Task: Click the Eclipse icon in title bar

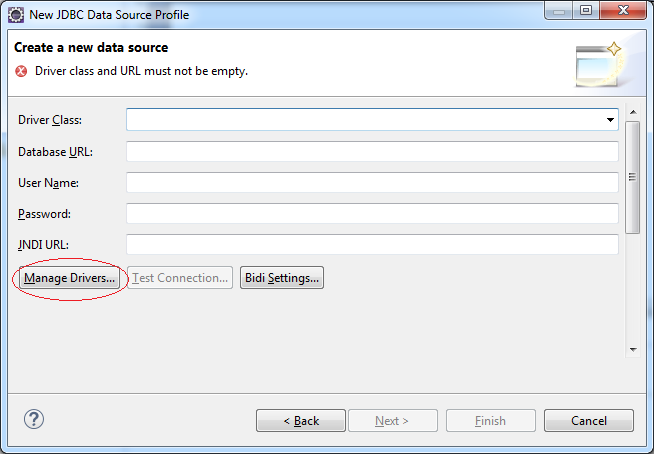Action: (16, 15)
